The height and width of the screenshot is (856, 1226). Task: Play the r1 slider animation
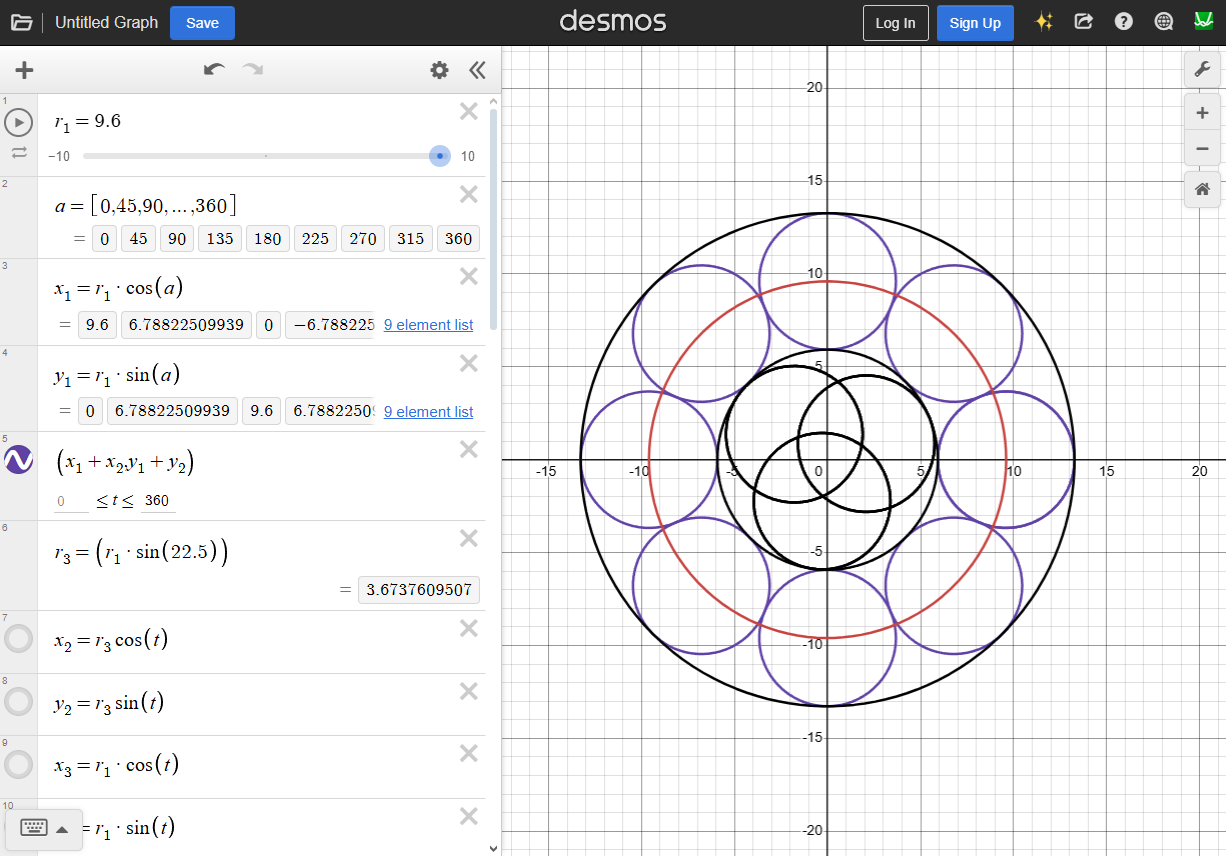click(19, 123)
